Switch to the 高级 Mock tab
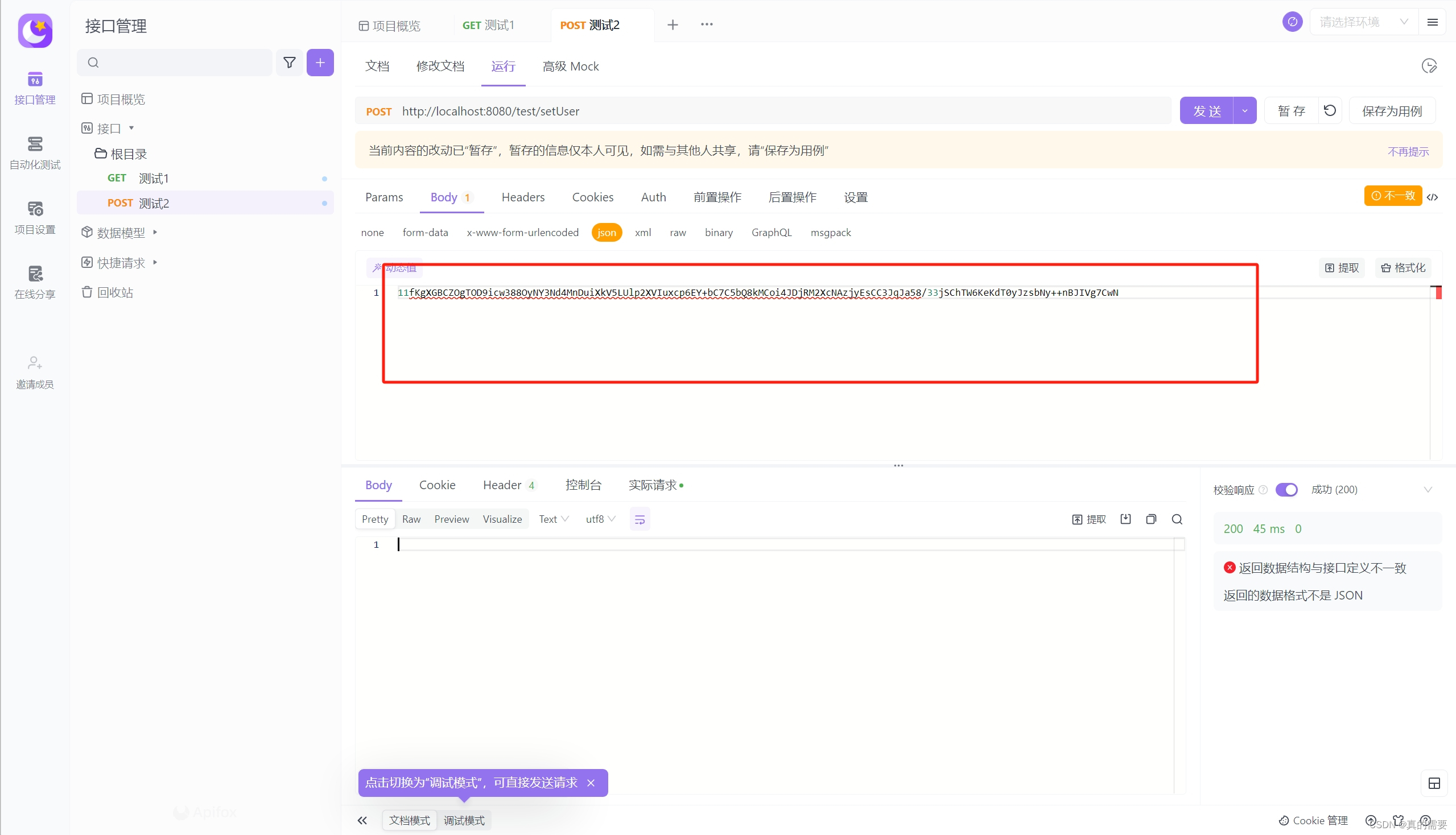Screen dimensions: 1456x835 (x=570, y=66)
